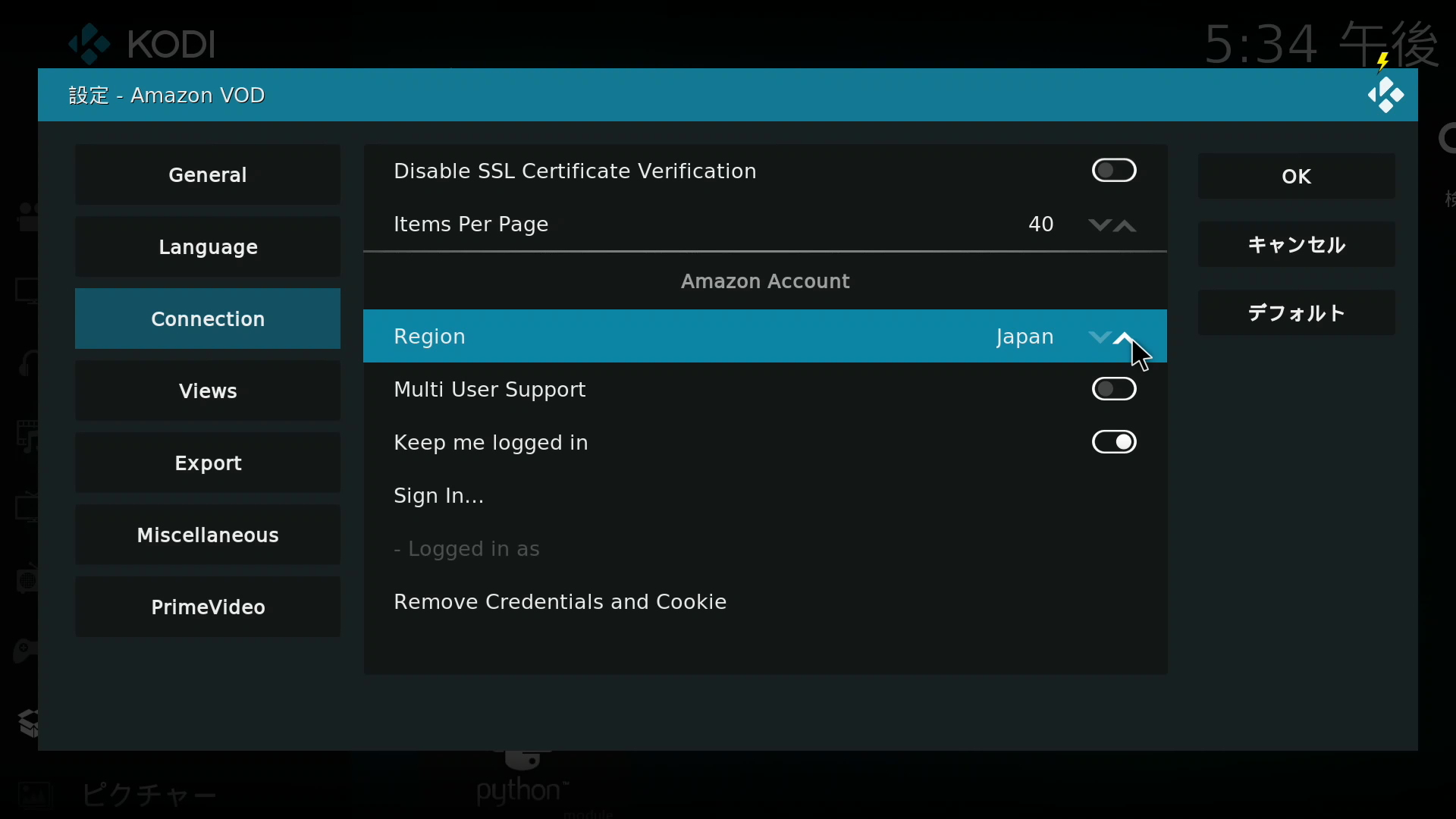Click the 設定 - Amazon VOD title

point(167,95)
